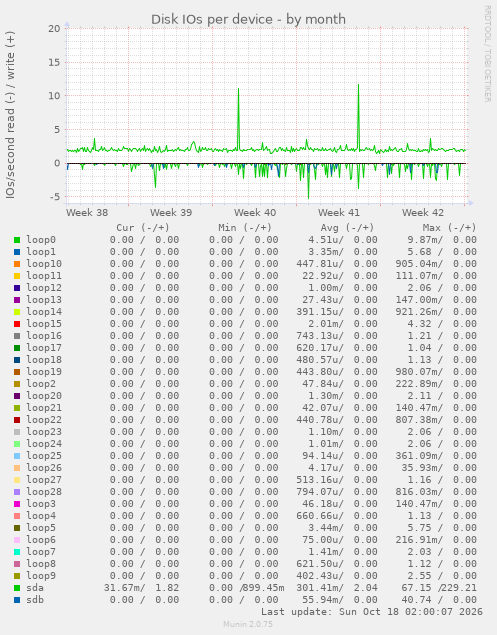
Task: Click the y-axis label 'IOs/second read (-) / write (+)'
Action: pyautogui.click(x=10, y=115)
